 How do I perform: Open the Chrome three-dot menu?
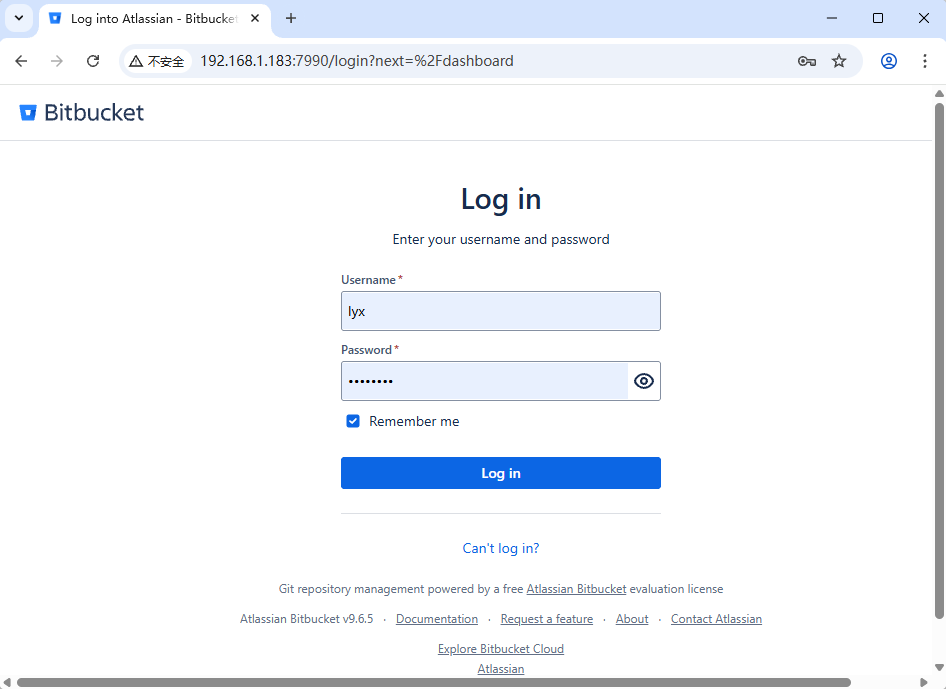(925, 61)
